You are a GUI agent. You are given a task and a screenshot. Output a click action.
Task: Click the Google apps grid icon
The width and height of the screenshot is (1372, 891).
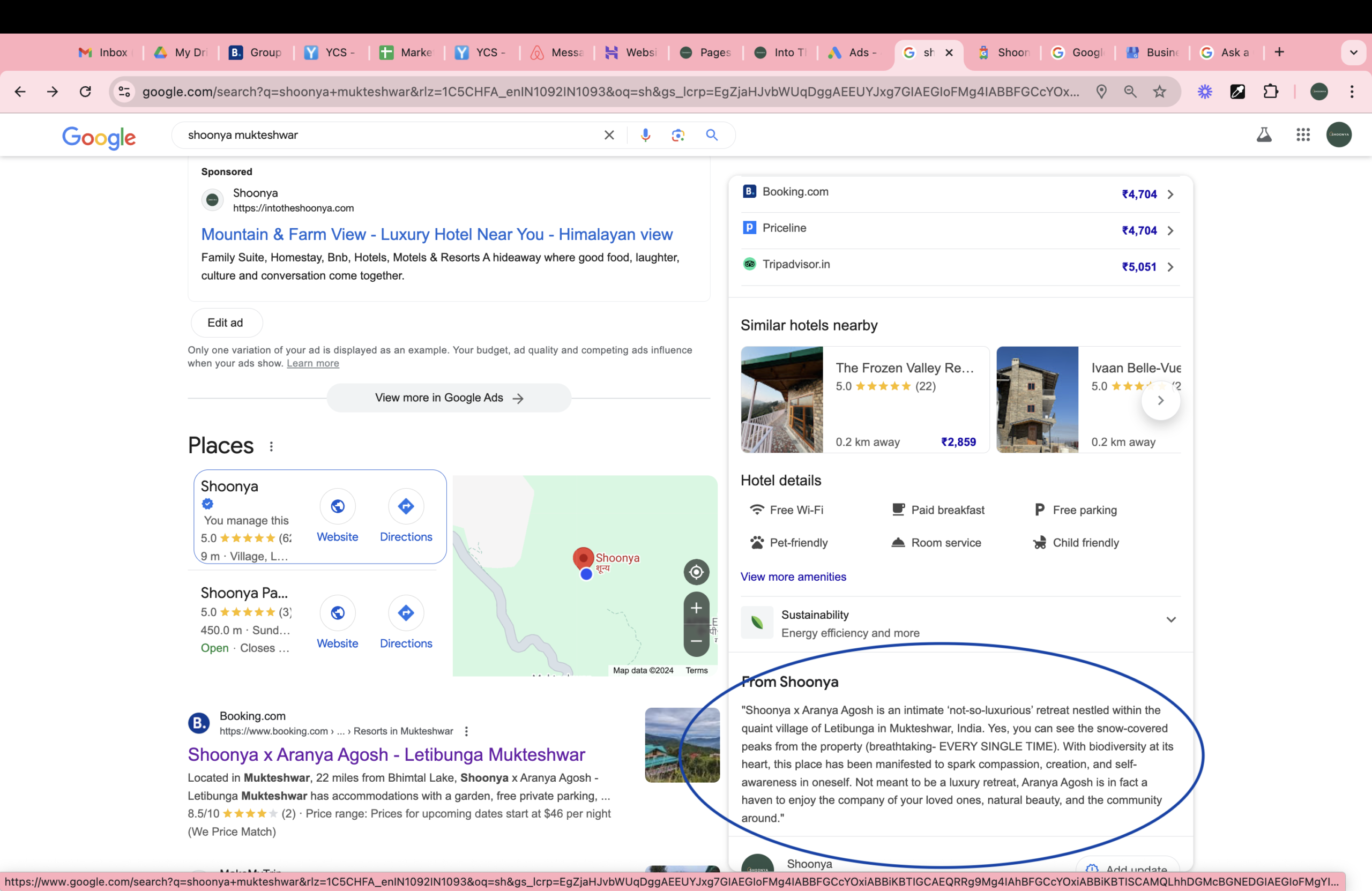click(1303, 135)
